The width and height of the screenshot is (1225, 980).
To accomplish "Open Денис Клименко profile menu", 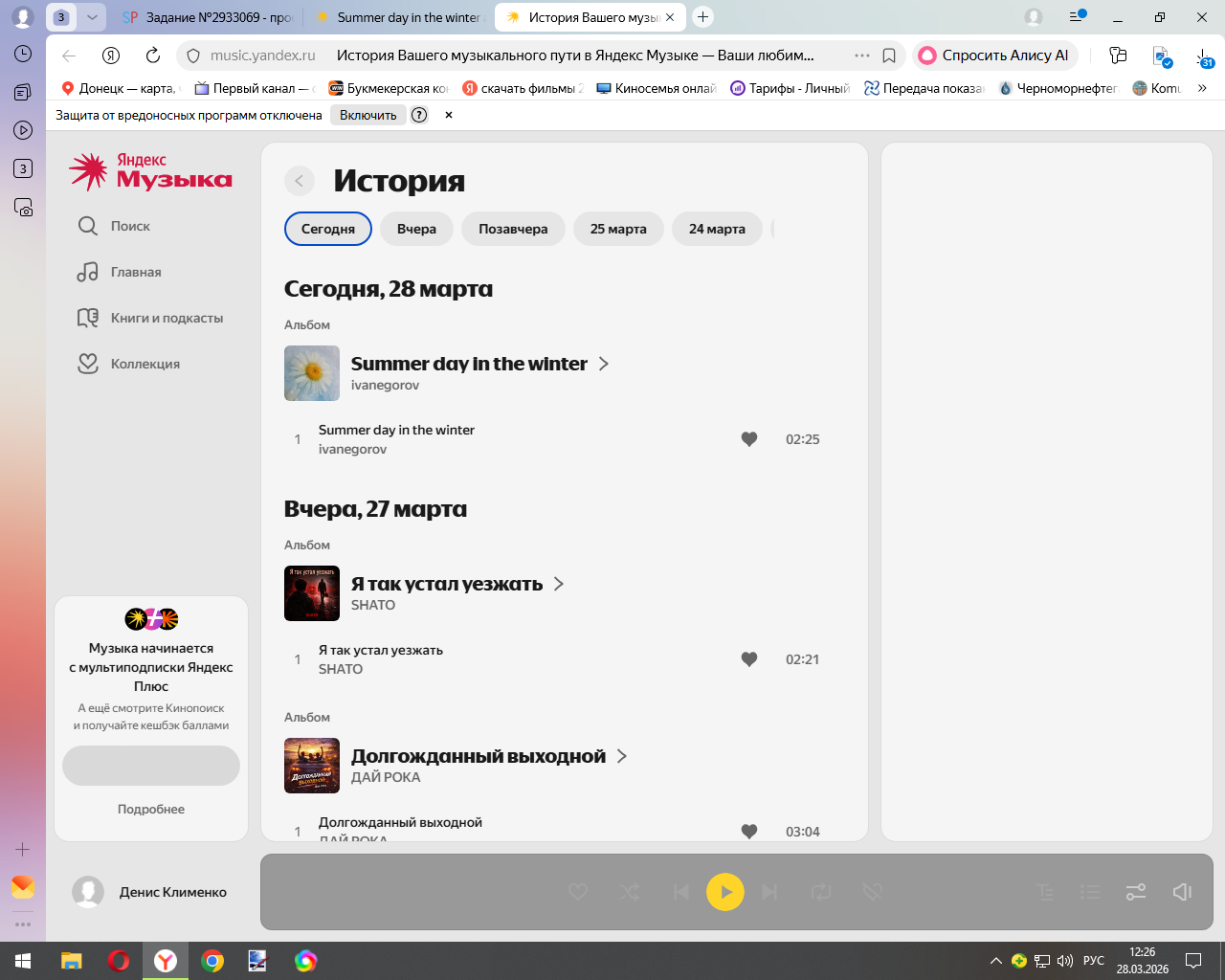I will coord(150,892).
